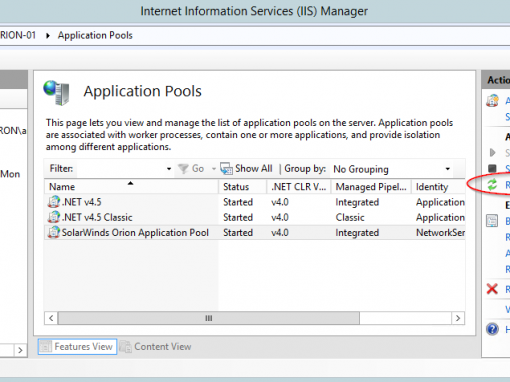Sort by the Name column header
The width and height of the screenshot is (510, 382).
[x=131, y=187]
